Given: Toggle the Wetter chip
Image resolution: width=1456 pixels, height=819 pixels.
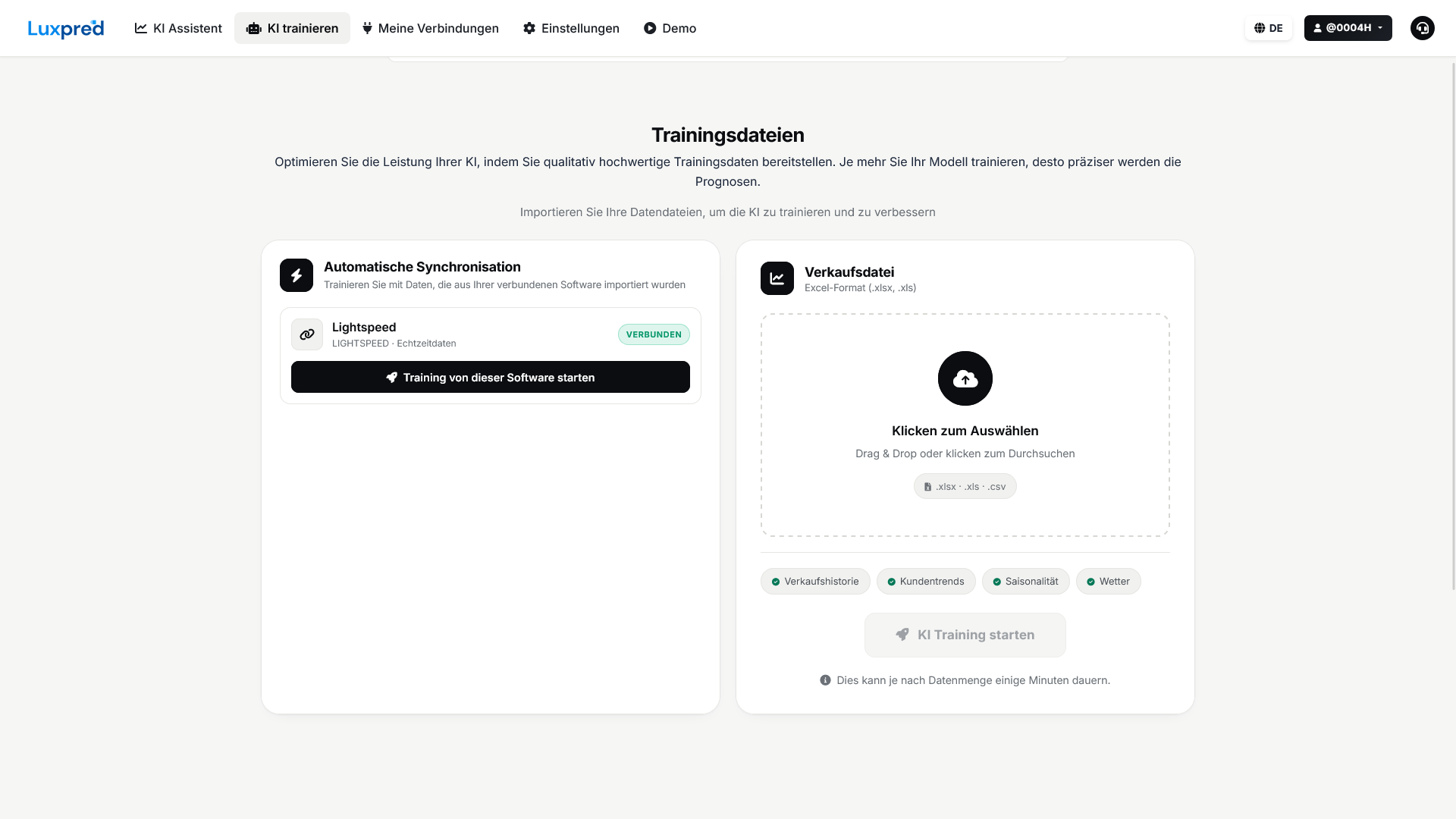Looking at the screenshot, I should [x=1108, y=582].
